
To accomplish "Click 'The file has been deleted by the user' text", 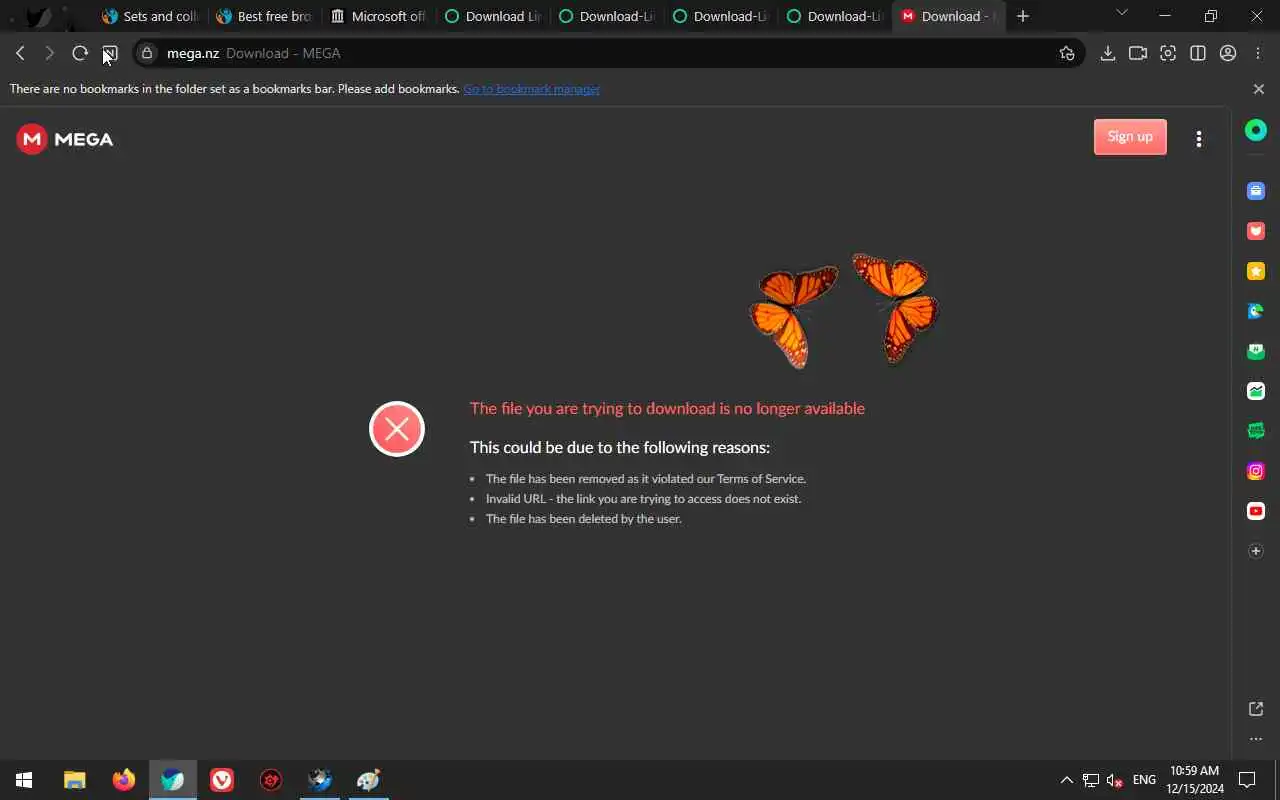I will click(584, 519).
